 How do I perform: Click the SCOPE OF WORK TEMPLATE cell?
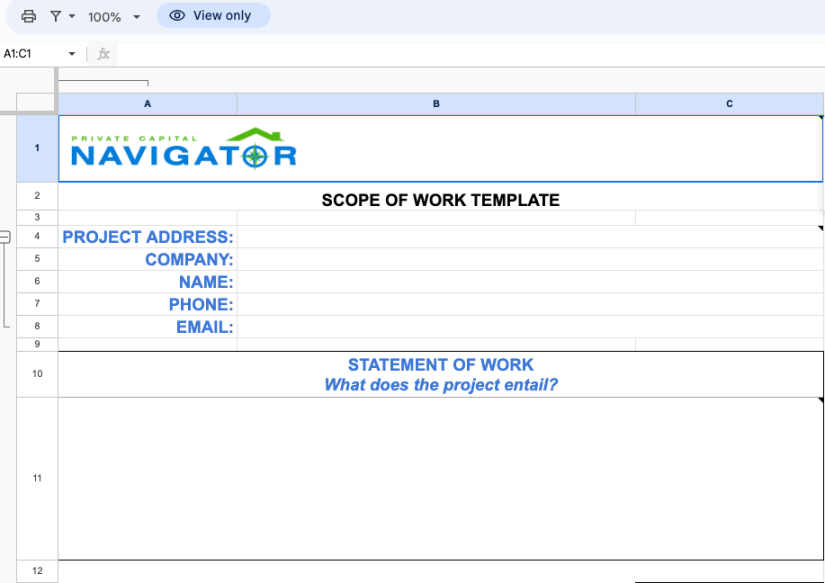coord(440,200)
